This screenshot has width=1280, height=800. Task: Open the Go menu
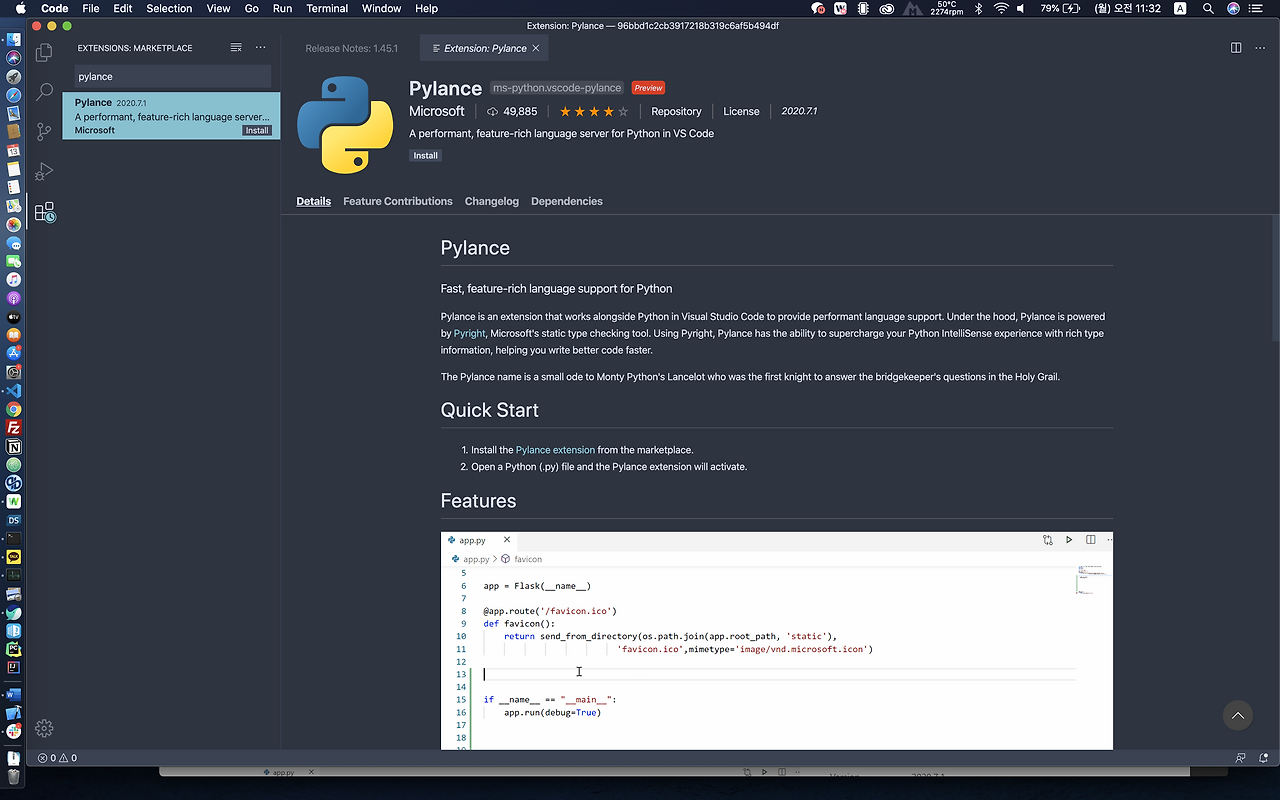(251, 9)
